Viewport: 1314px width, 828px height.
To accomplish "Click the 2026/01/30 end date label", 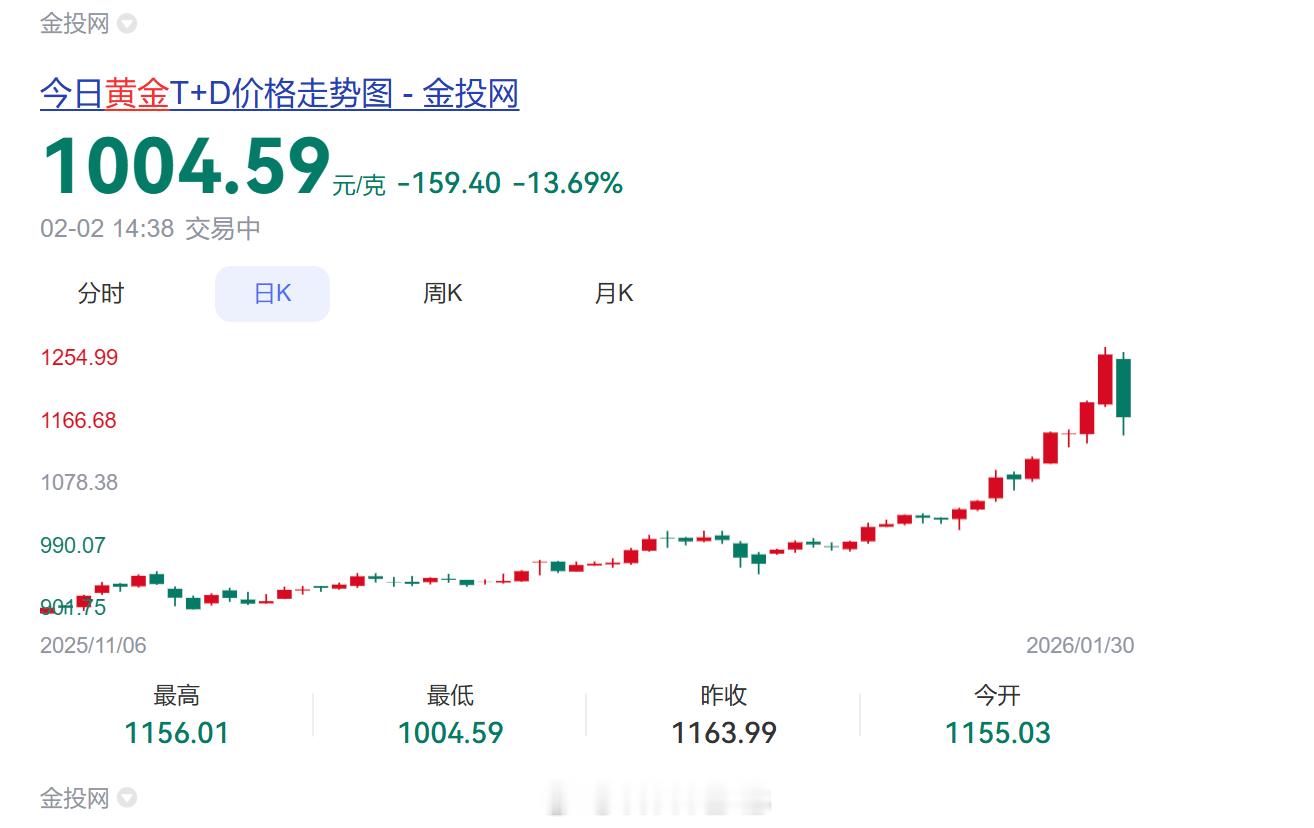I will [x=1080, y=646].
